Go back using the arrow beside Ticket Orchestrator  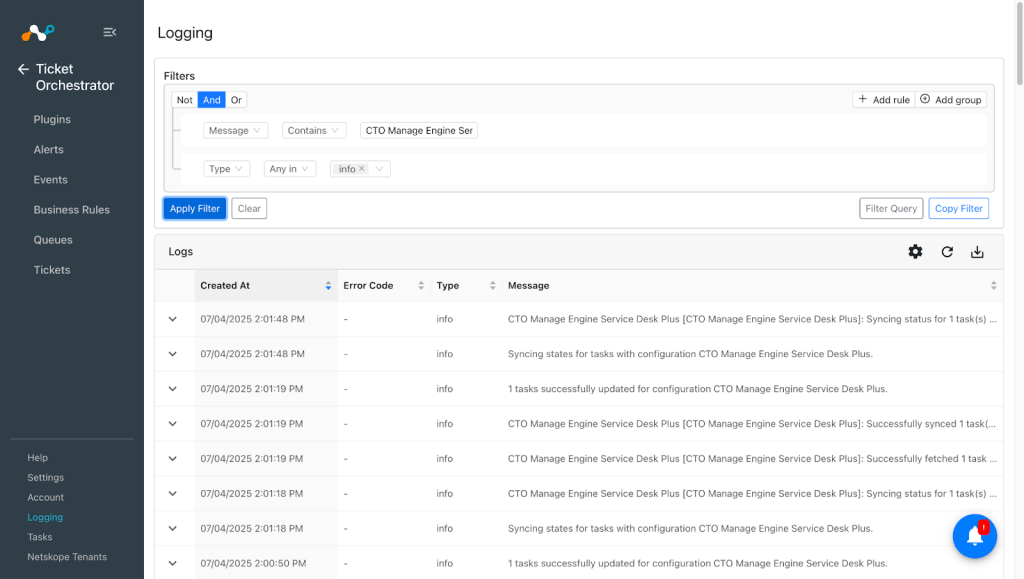[24, 69]
